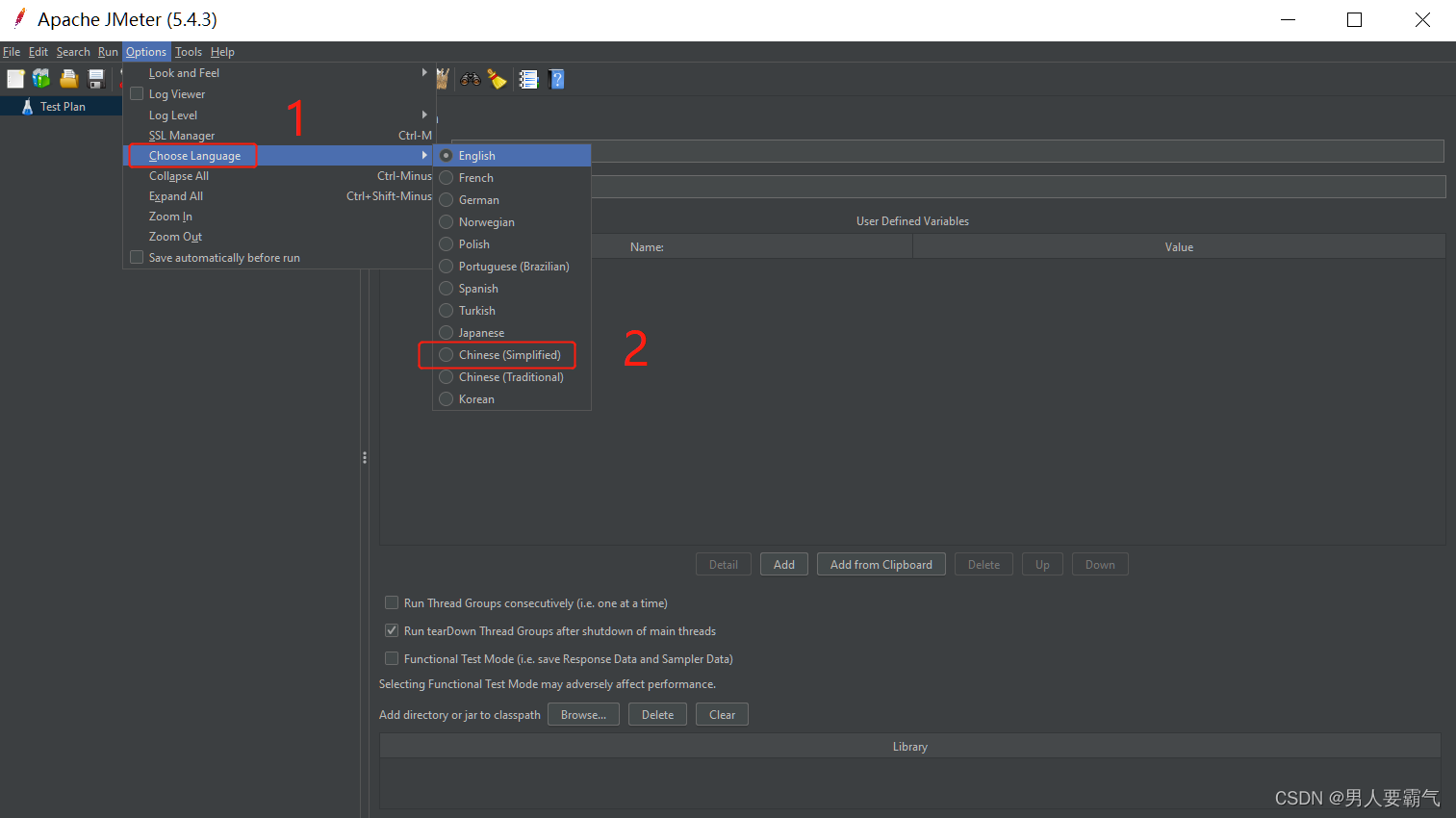This screenshot has height=818, width=1456.
Task: Uncheck Run tearDown Thread Groups option
Action: pyautogui.click(x=392, y=630)
